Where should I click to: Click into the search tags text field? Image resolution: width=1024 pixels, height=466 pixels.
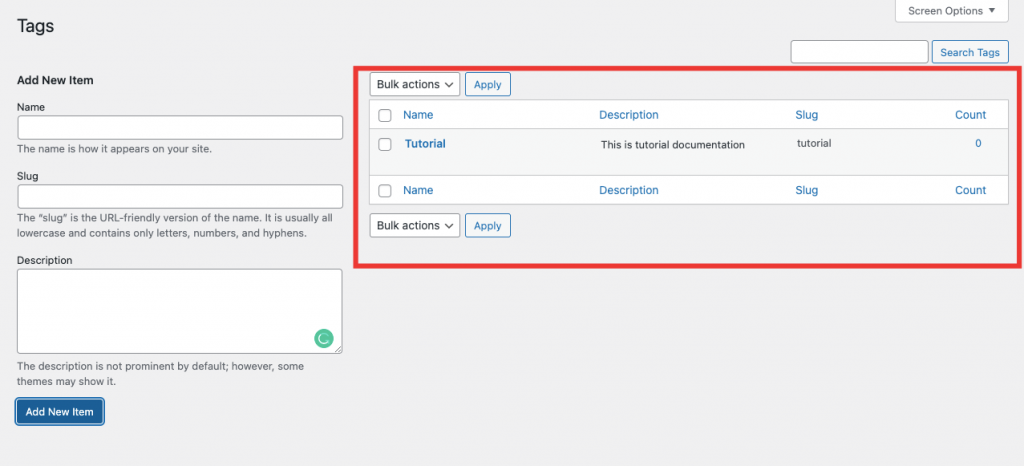[859, 52]
